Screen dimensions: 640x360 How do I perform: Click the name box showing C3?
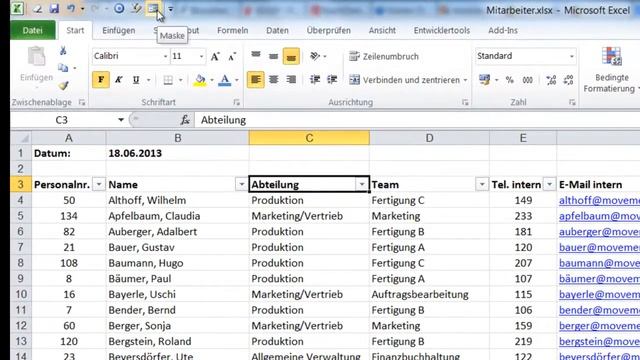(62, 120)
